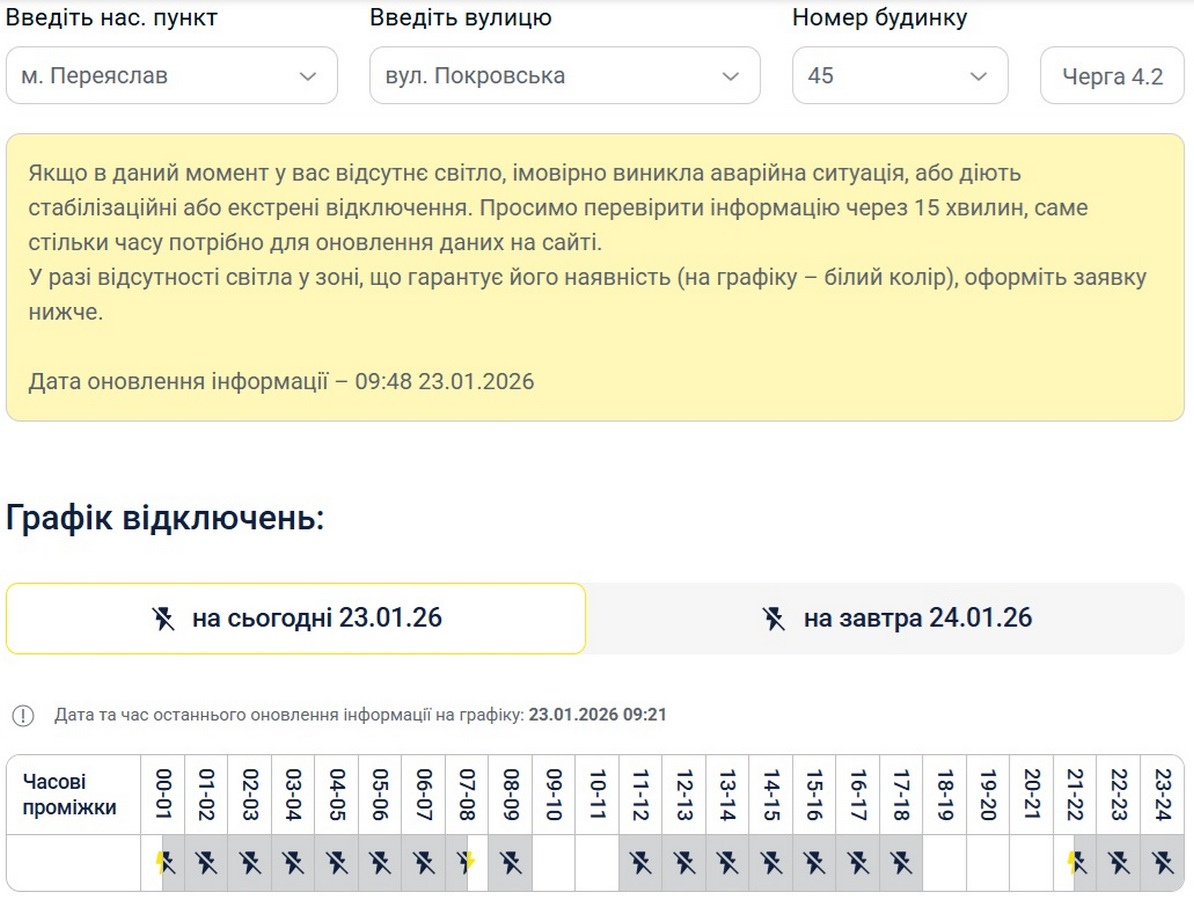Viewport: 1194px width, 900px height.
Task: Click the 18-19 time column header
Action: click(x=945, y=795)
